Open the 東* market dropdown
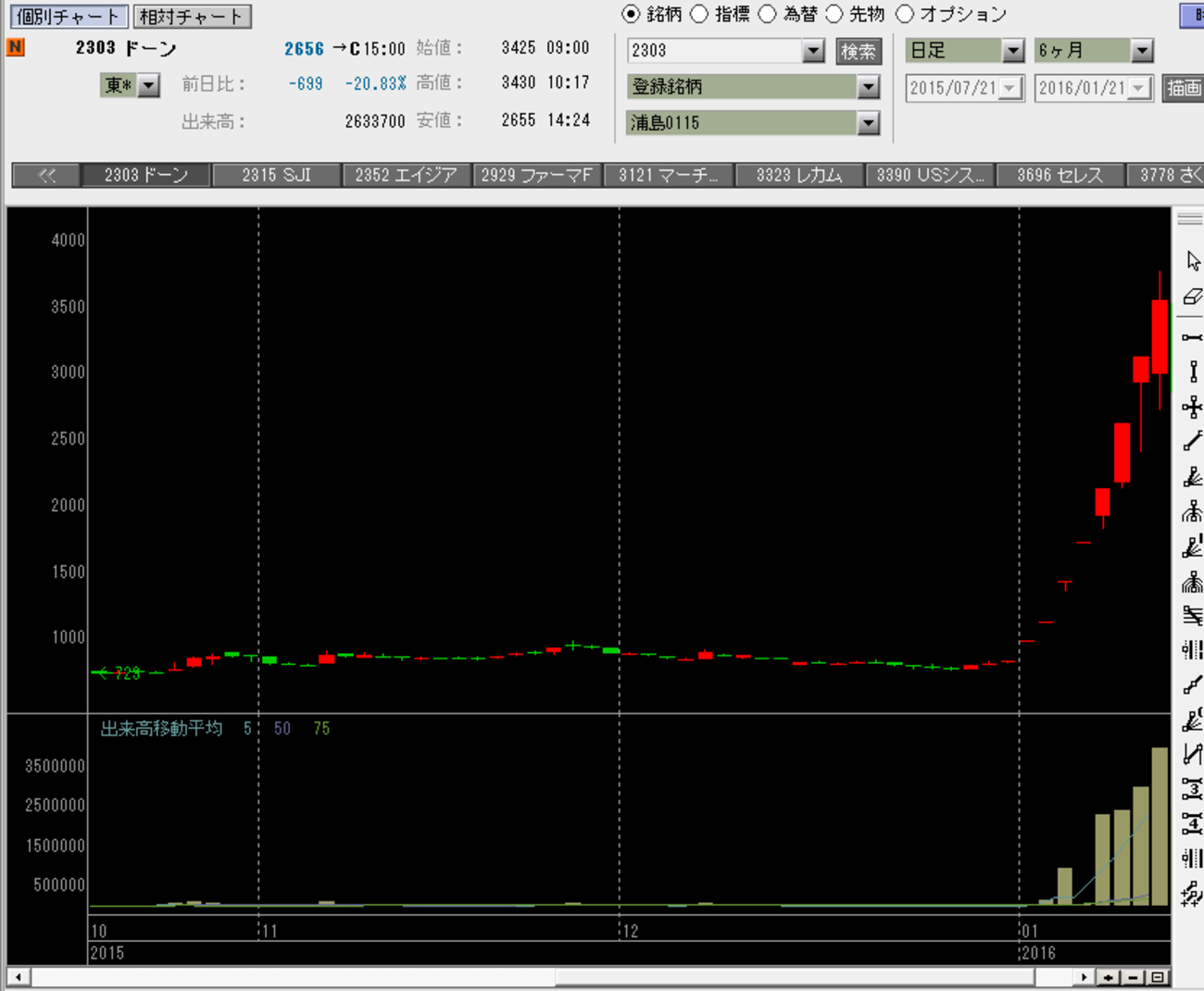 [x=149, y=85]
